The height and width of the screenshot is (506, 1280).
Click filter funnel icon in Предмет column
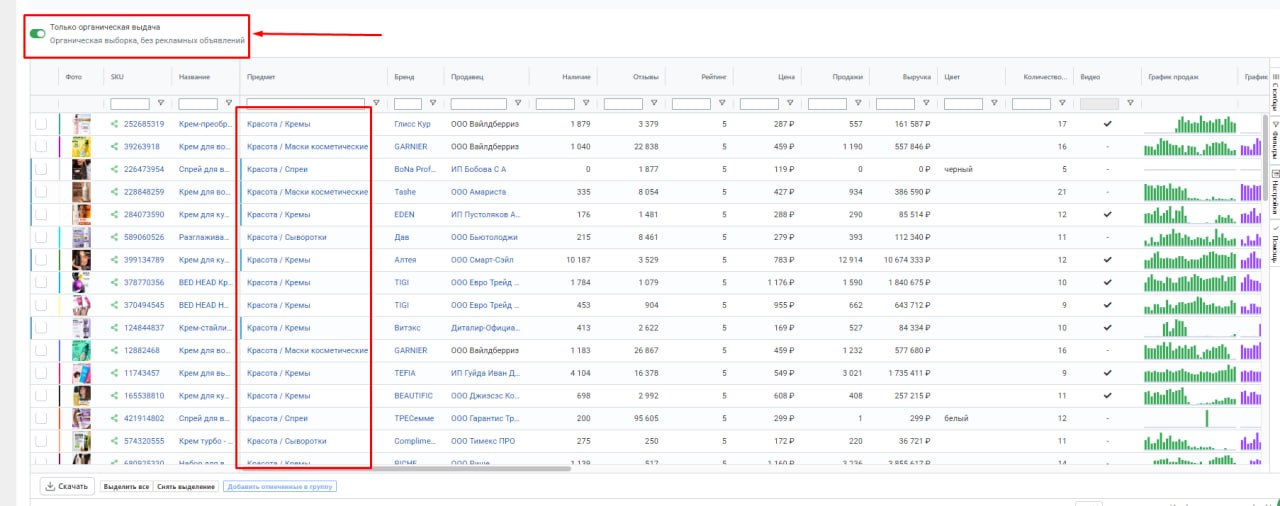(x=376, y=103)
